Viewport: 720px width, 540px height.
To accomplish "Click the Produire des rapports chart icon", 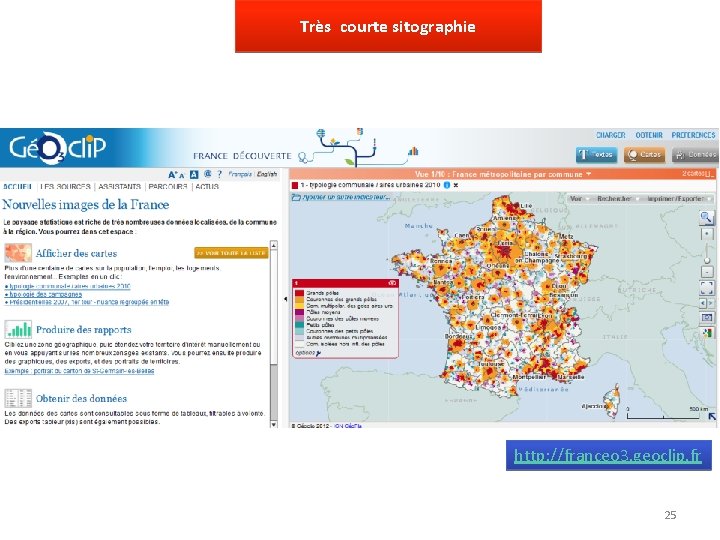I will click(18, 329).
